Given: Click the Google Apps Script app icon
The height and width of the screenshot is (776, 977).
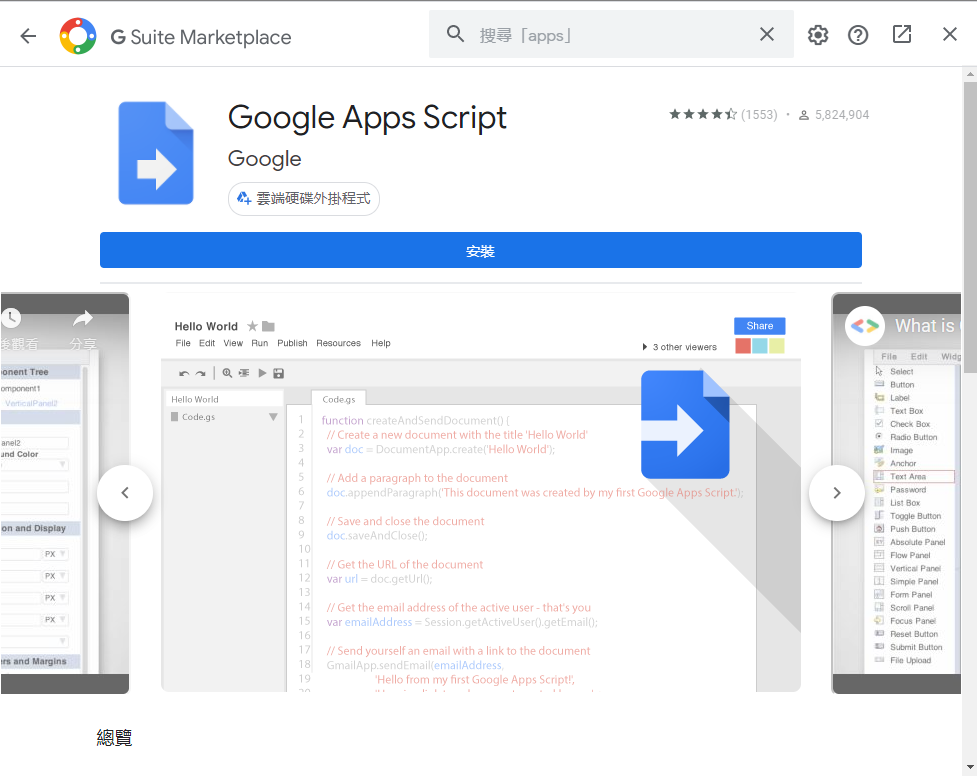Looking at the screenshot, I should pyautogui.click(x=156, y=153).
